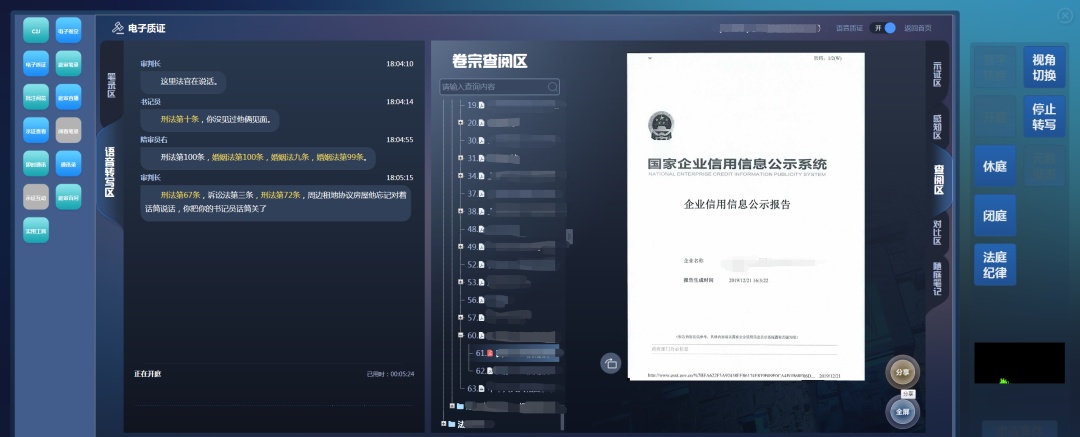Click 婚姻法第100条 highlighted reference
This screenshot has width=1080, height=437.
(x=238, y=157)
